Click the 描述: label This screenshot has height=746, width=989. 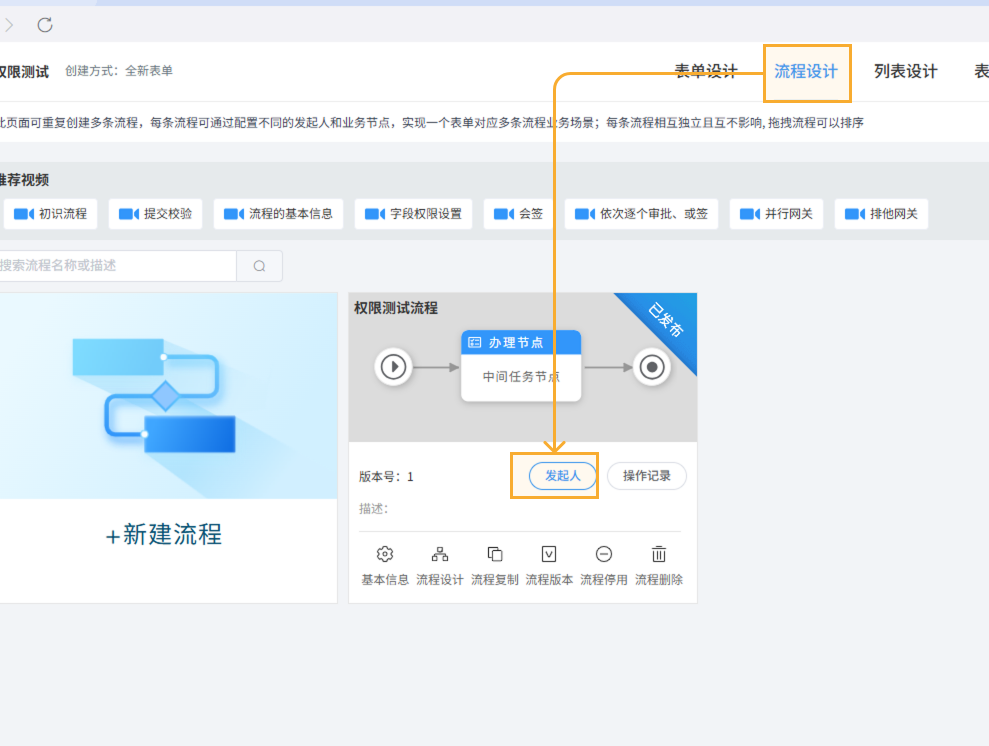373,509
